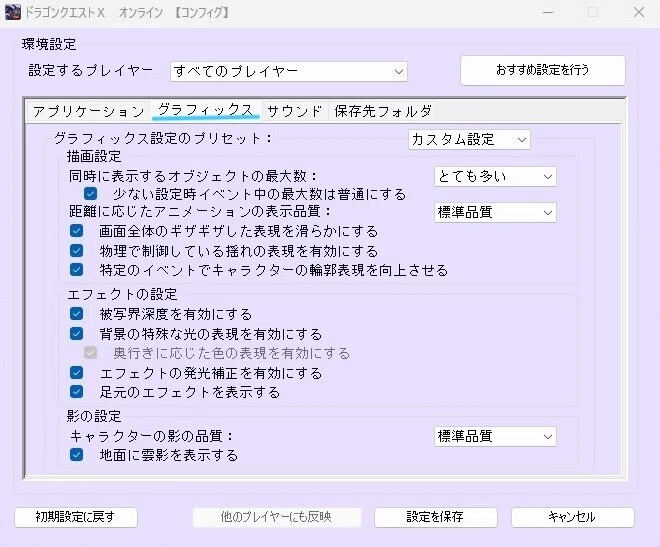Click the 環境設定 heading text

[x=49, y=44]
